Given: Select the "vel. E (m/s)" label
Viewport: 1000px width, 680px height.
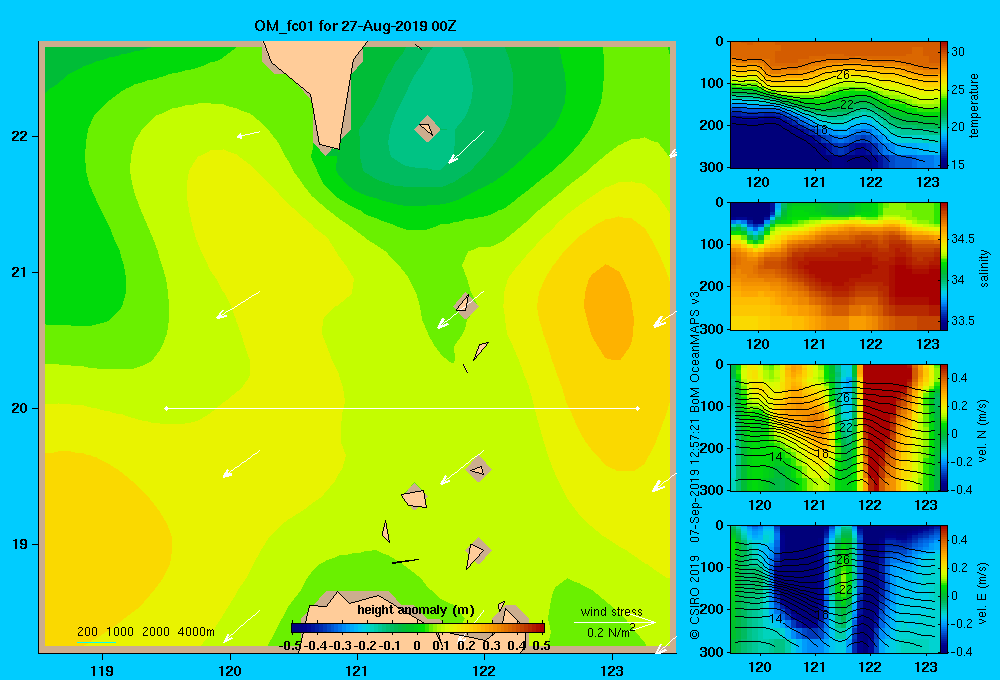Looking at the screenshot, I should [x=983, y=593].
